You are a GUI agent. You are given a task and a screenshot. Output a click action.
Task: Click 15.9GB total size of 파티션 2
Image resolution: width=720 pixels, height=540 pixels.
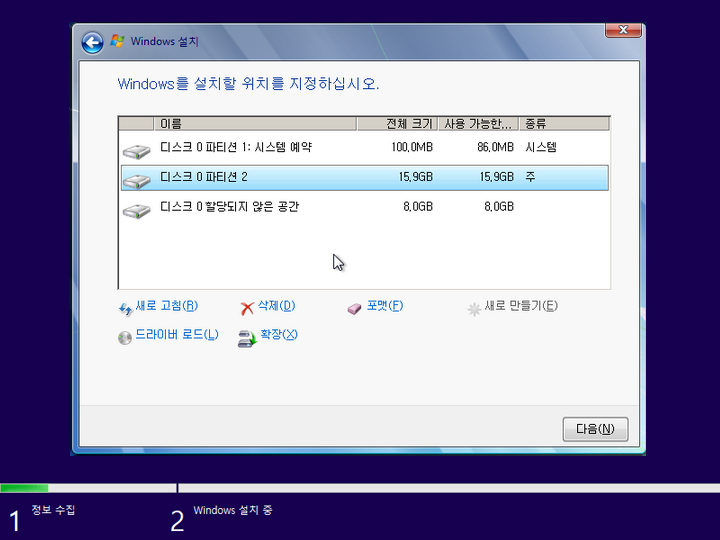pyautogui.click(x=416, y=177)
